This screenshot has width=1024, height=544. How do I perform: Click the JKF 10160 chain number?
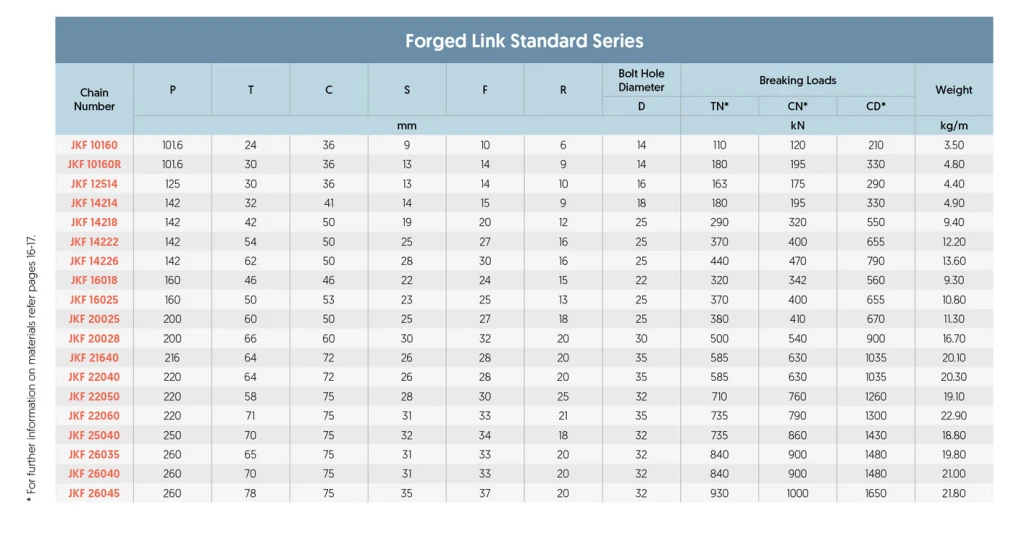(x=94, y=145)
